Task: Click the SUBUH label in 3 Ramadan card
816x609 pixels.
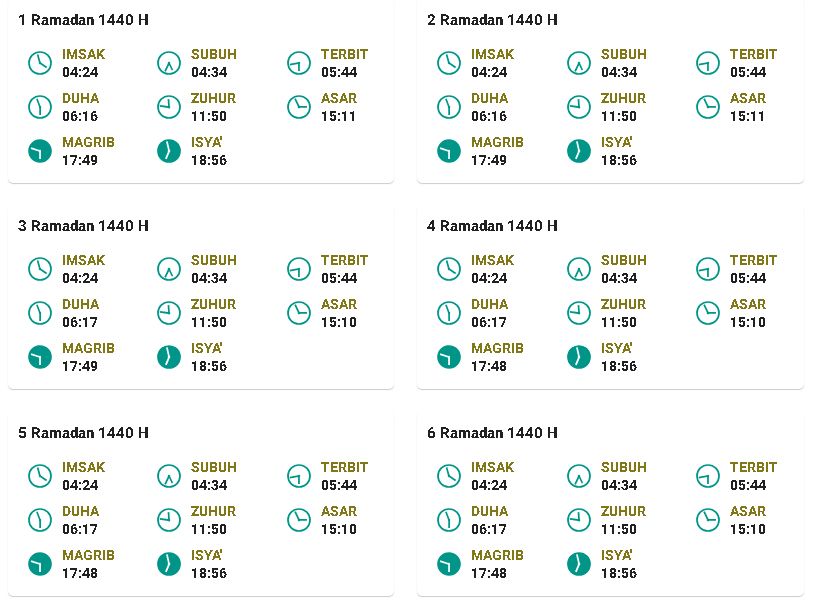Action: point(214,260)
